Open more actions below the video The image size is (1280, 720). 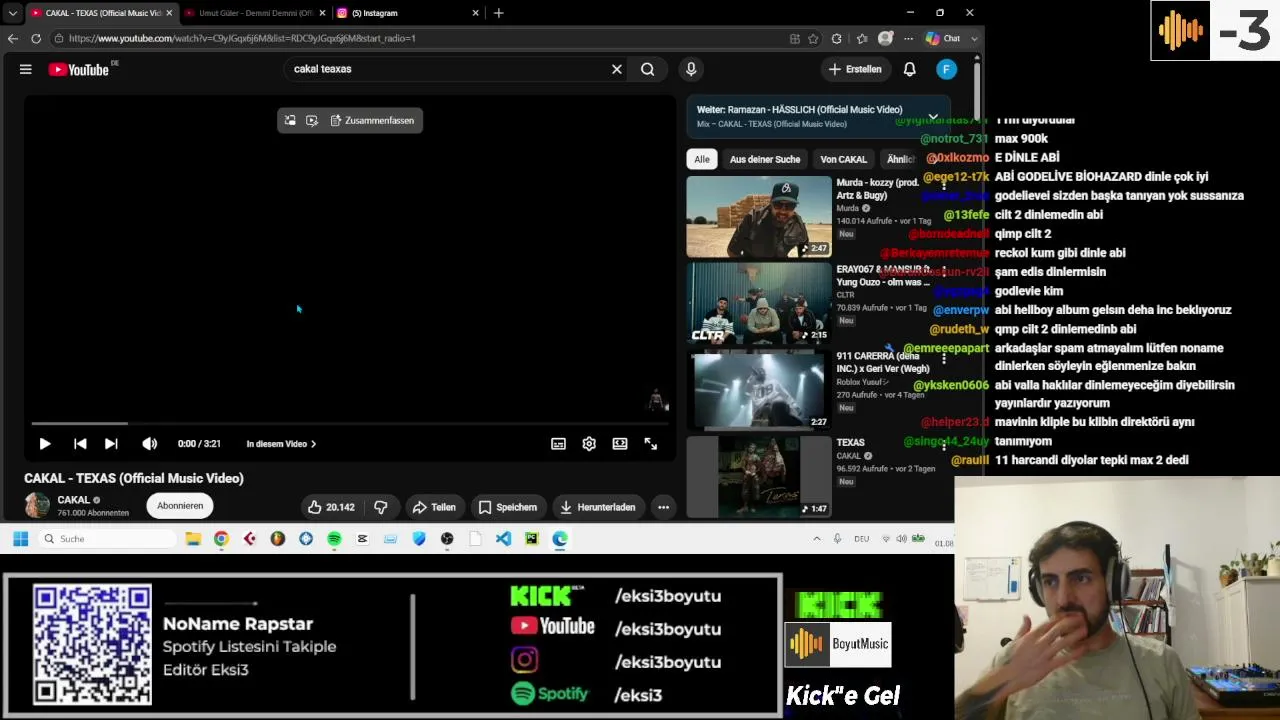pyautogui.click(x=663, y=507)
